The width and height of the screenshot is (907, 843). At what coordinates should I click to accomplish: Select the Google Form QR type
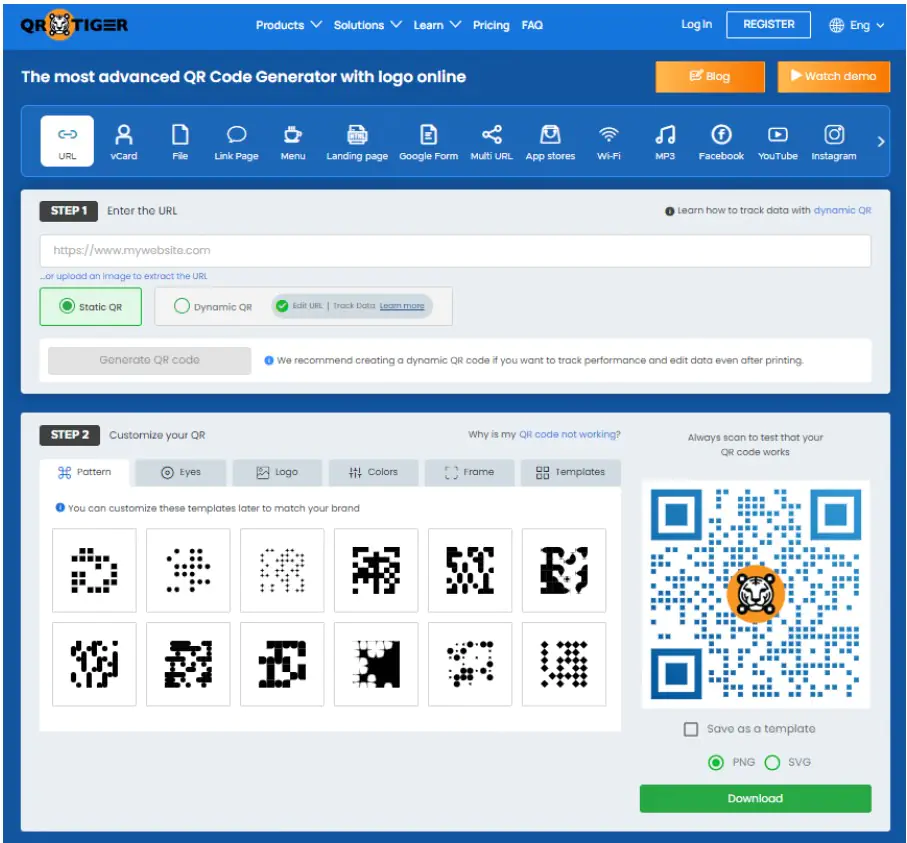429,142
